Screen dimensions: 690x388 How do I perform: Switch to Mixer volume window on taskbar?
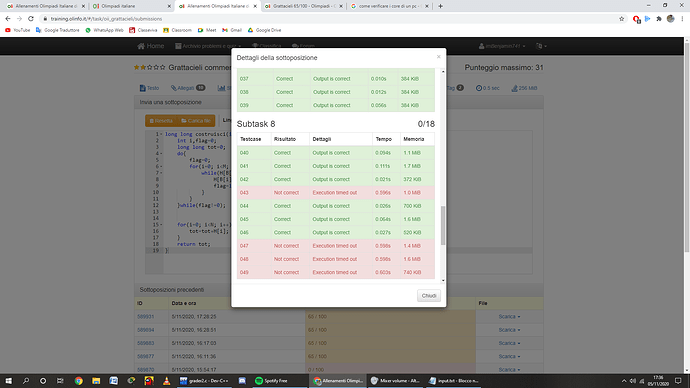pyautogui.click(x=395, y=381)
